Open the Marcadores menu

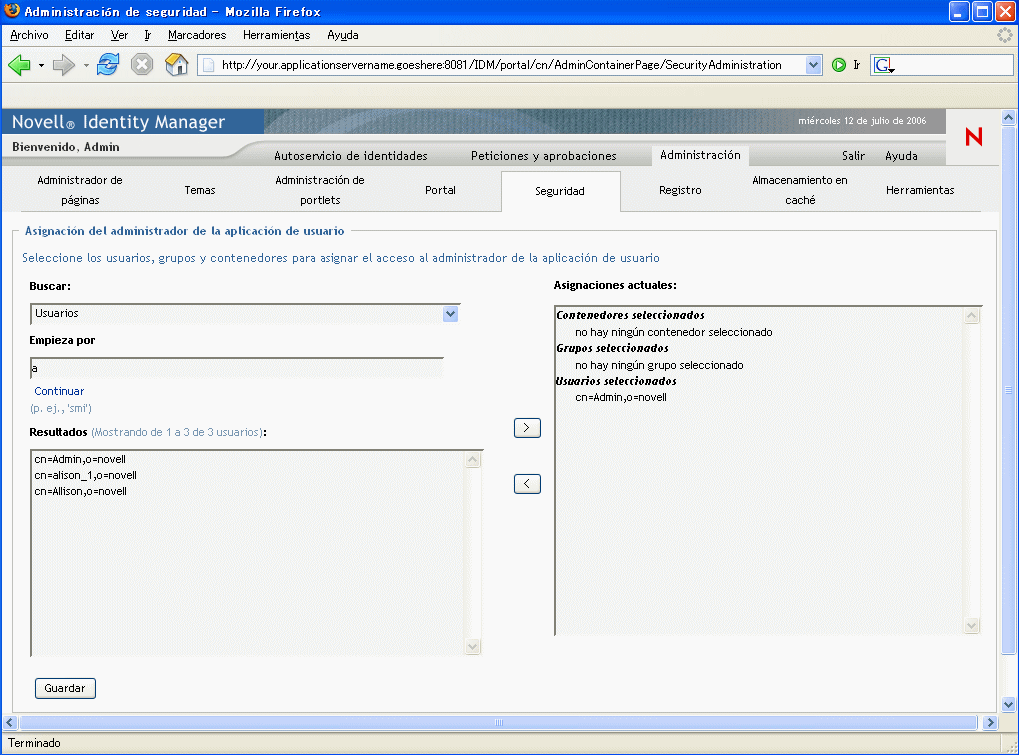coord(197,35)
